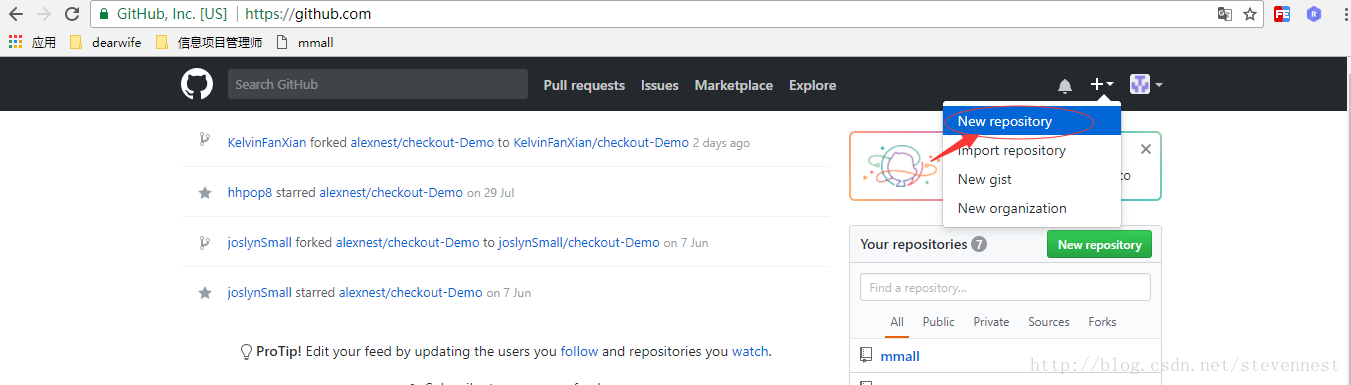
Task: Choose New organization menu entry
Action: click(x=1032, y=208)
